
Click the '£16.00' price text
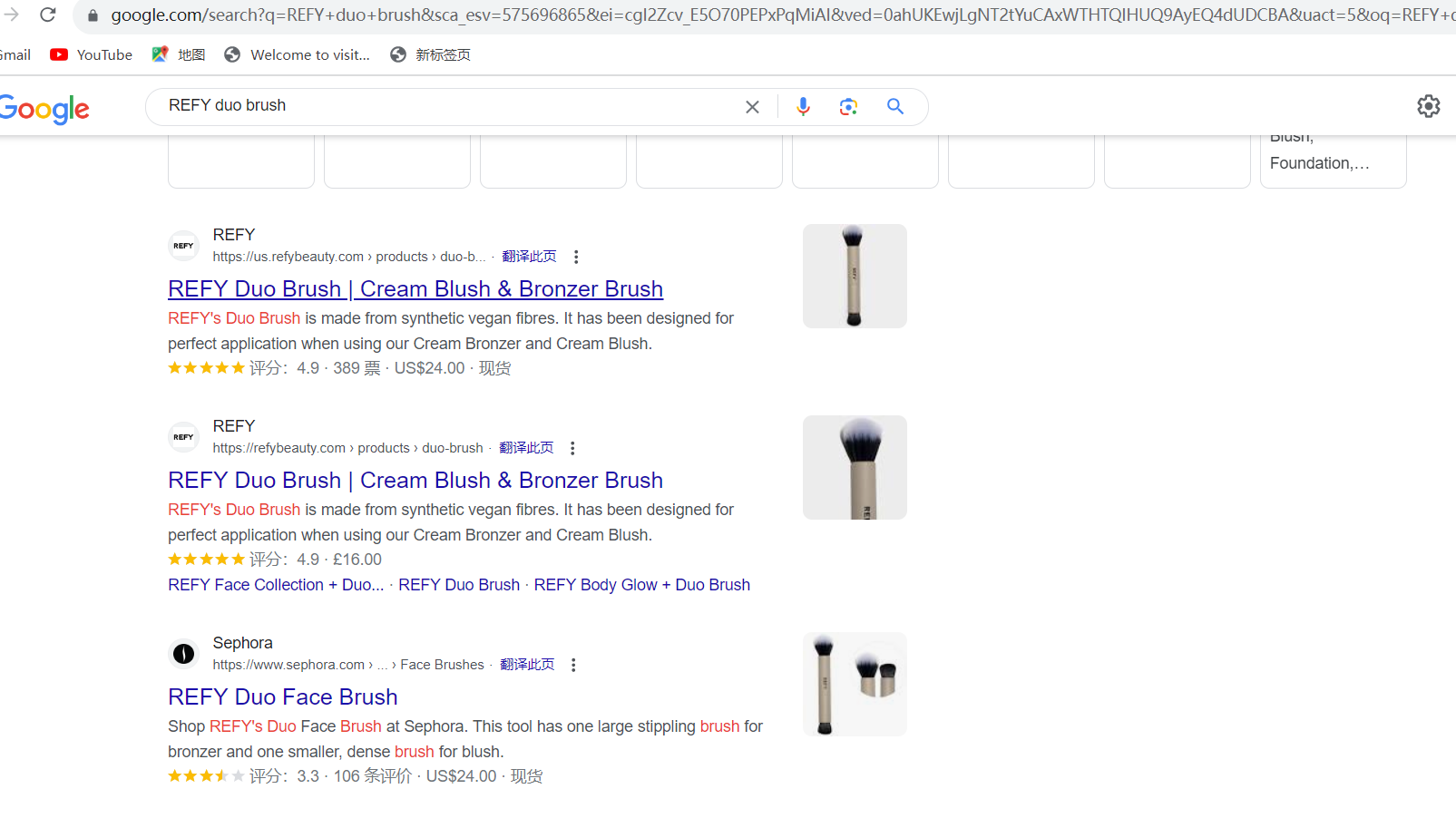click(357, 560)
